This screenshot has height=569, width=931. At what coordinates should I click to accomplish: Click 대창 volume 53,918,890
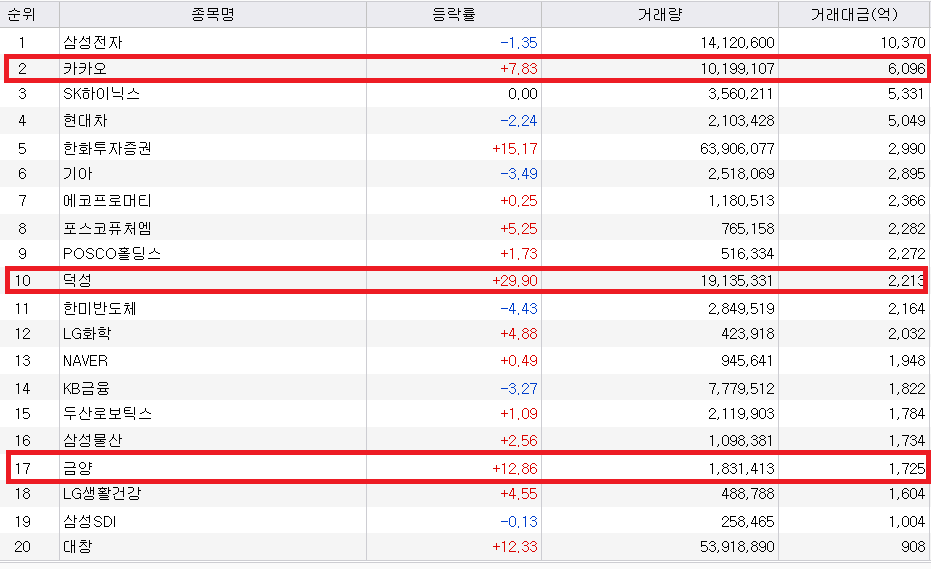(x=737, y=546)
